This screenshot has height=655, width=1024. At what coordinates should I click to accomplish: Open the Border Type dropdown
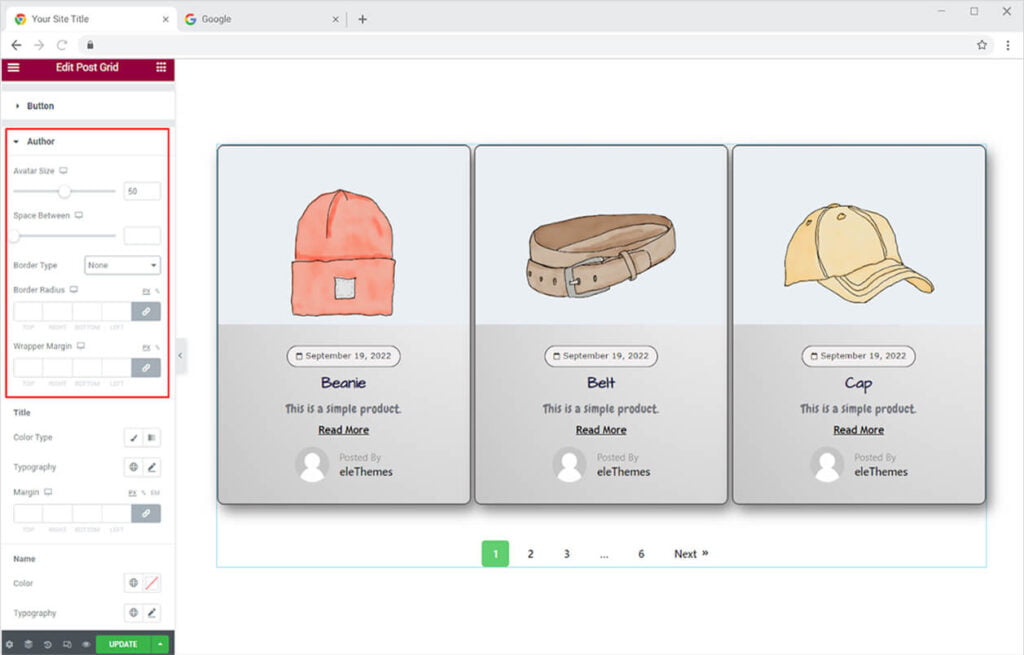123,265
